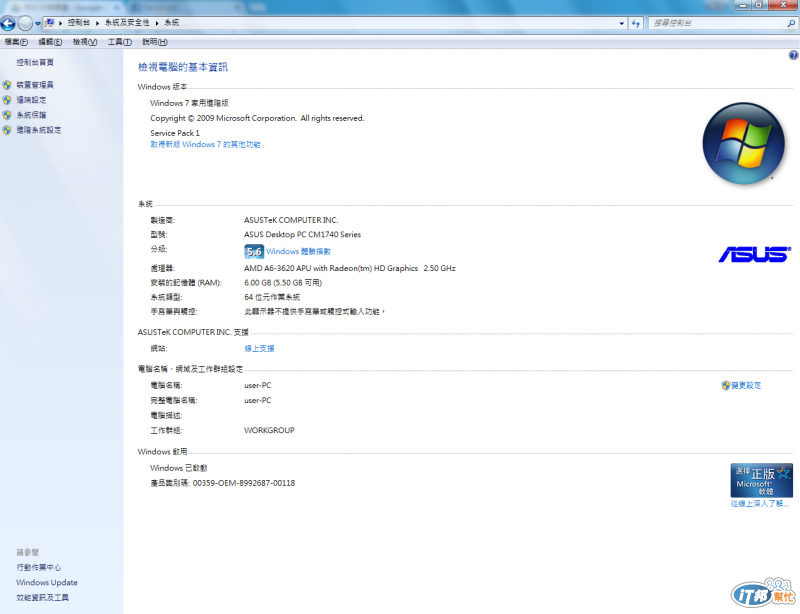Click the search magnifier icon
Viewport: 800px width, 614px height.
[791, 23]
